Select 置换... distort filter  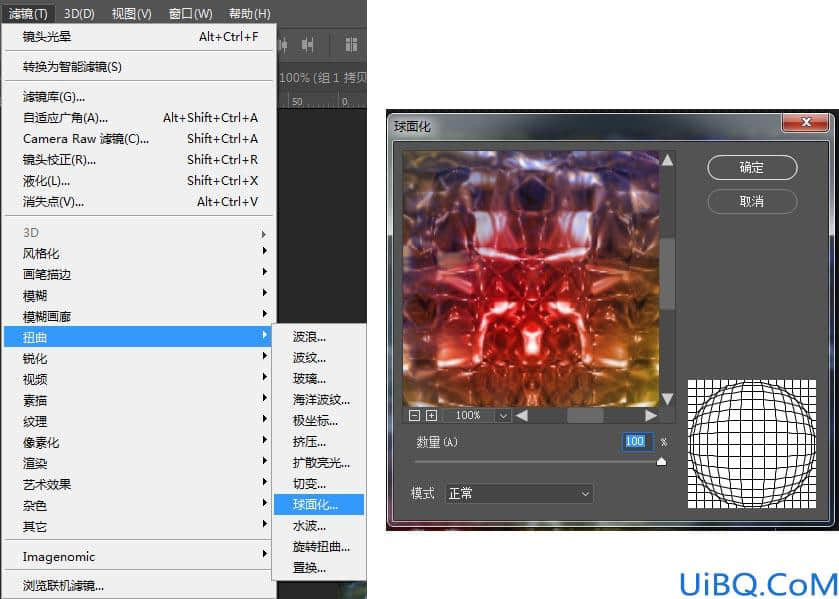pyautogui.click(x=319, y=567)
